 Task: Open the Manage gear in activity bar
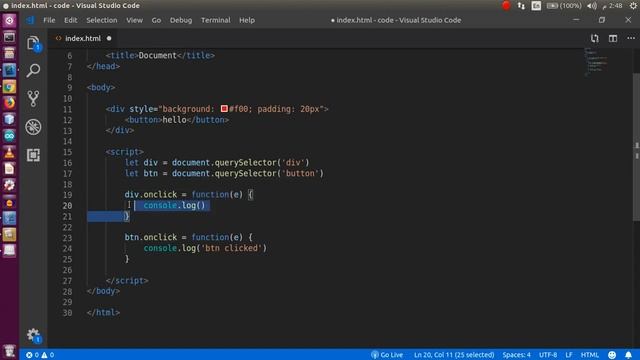point(33,335)
